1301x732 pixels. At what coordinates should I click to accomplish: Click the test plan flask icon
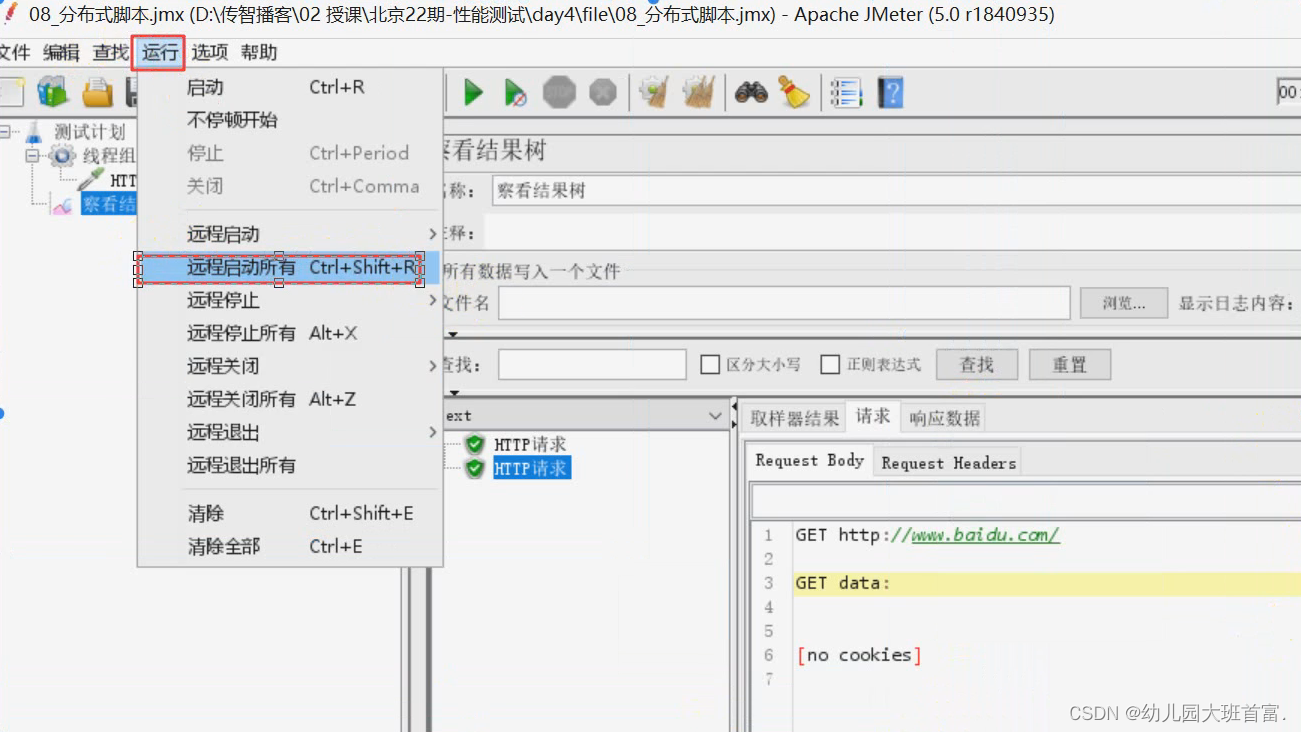pos(35,131)
